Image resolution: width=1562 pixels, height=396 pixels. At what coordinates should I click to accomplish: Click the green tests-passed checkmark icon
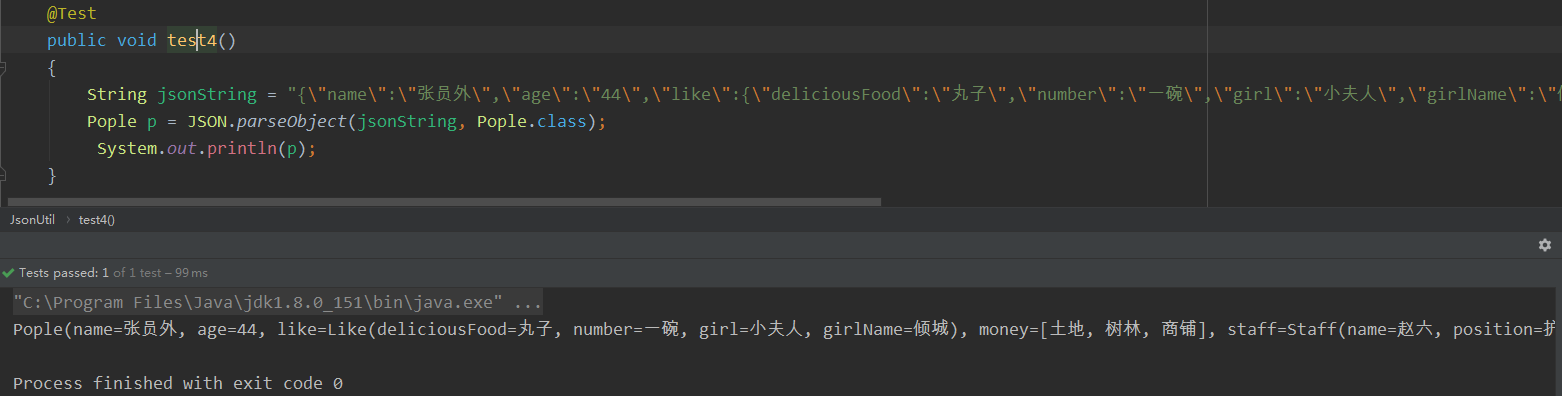(x=8, y=273)
